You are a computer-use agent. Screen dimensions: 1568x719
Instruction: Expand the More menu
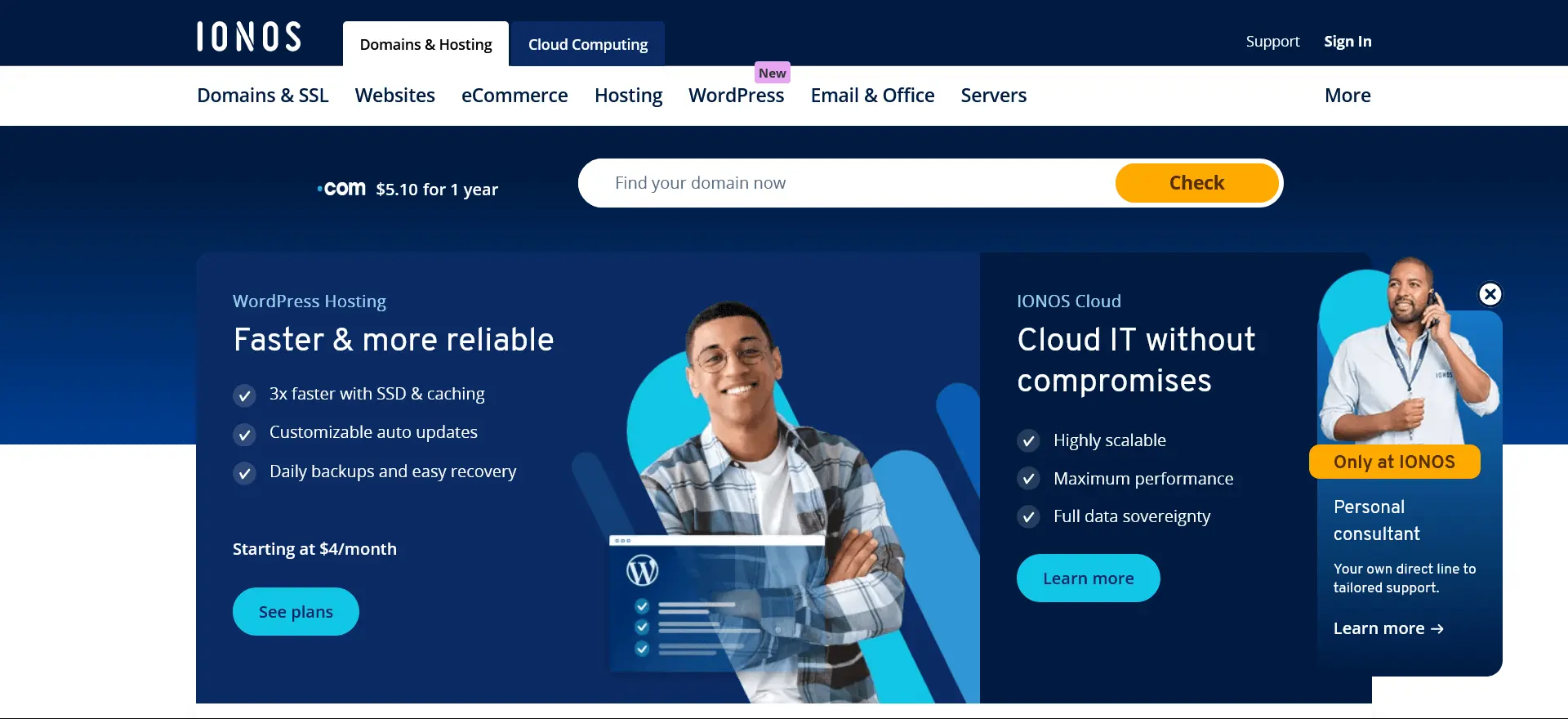pos(1347,96)
